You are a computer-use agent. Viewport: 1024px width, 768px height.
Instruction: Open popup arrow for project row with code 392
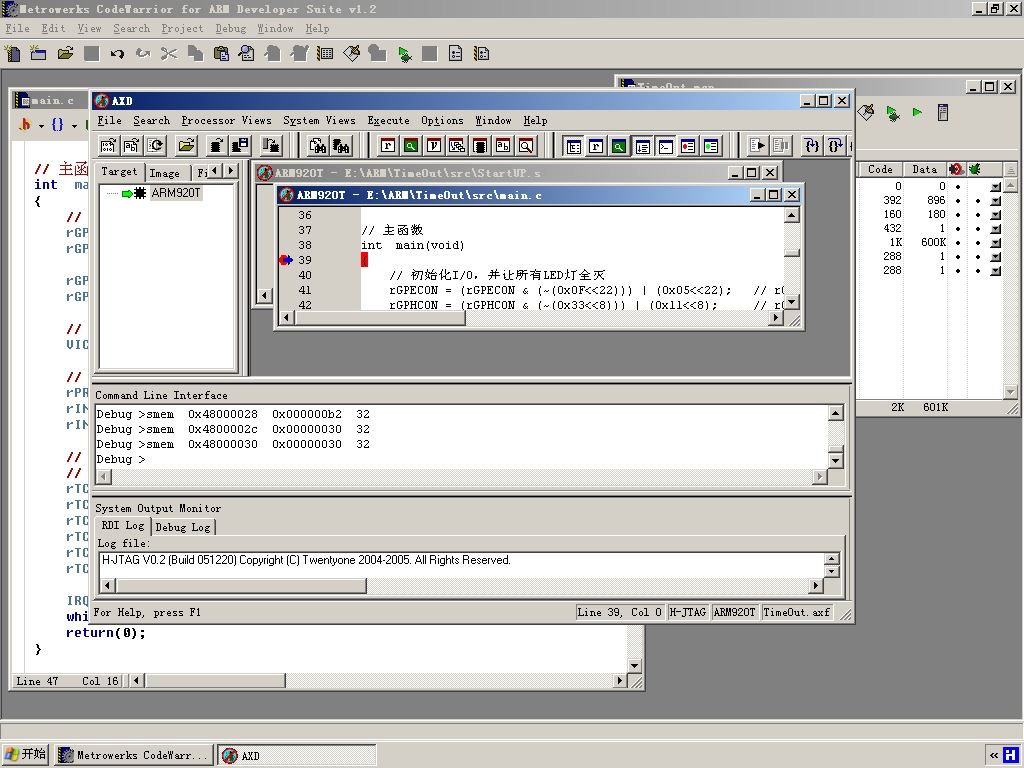tap(995, 200)
